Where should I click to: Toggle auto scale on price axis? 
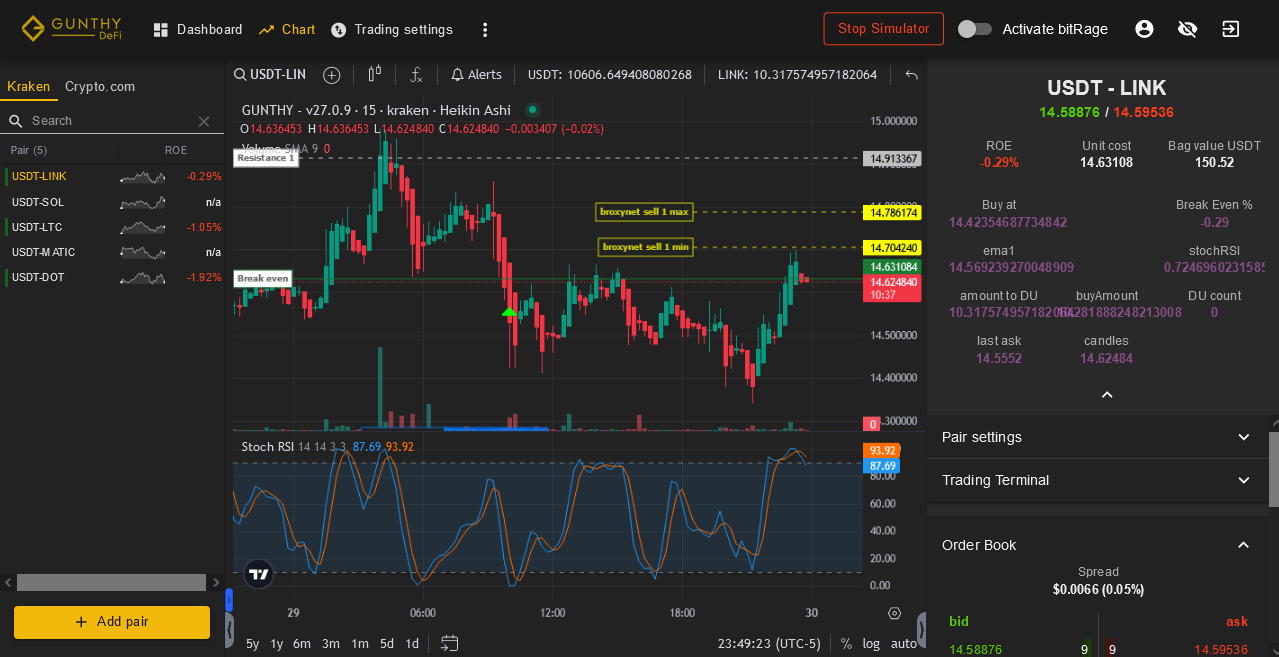[904, 644]
